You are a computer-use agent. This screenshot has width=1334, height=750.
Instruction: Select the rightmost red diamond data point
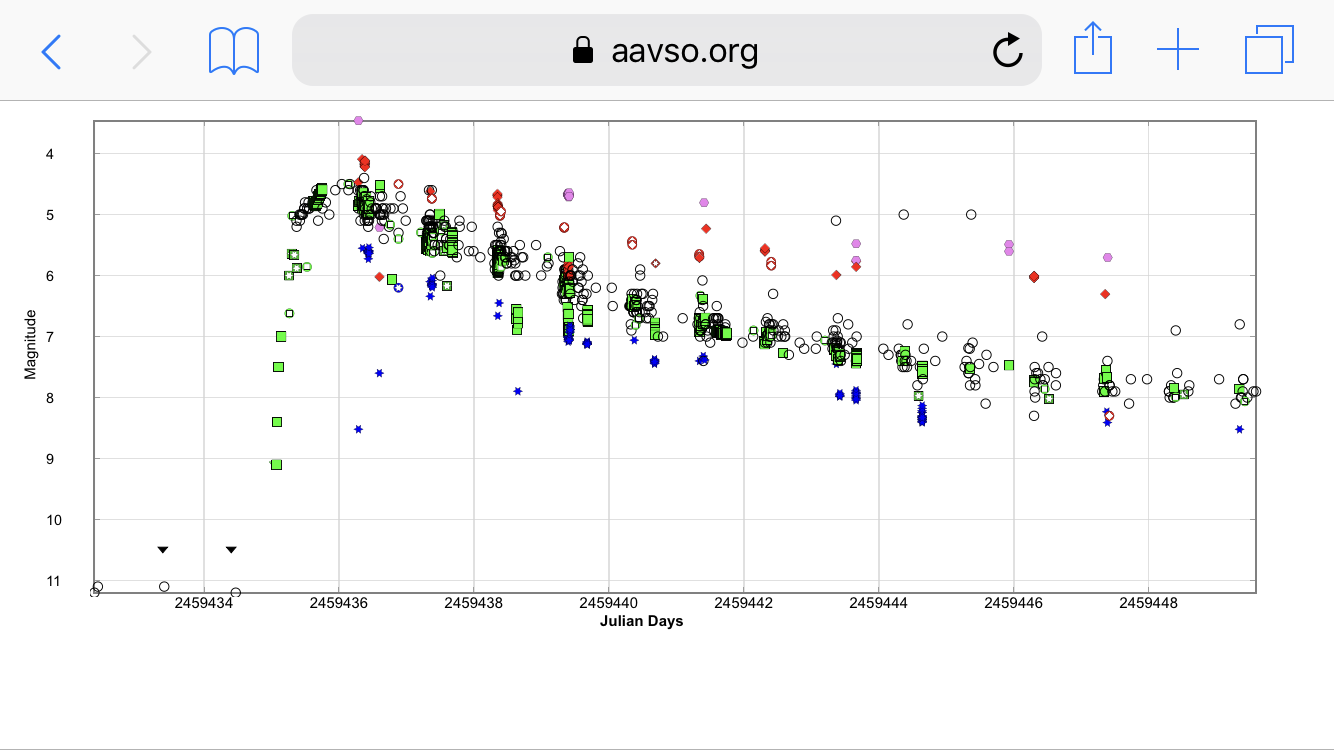pos(1105,294)
